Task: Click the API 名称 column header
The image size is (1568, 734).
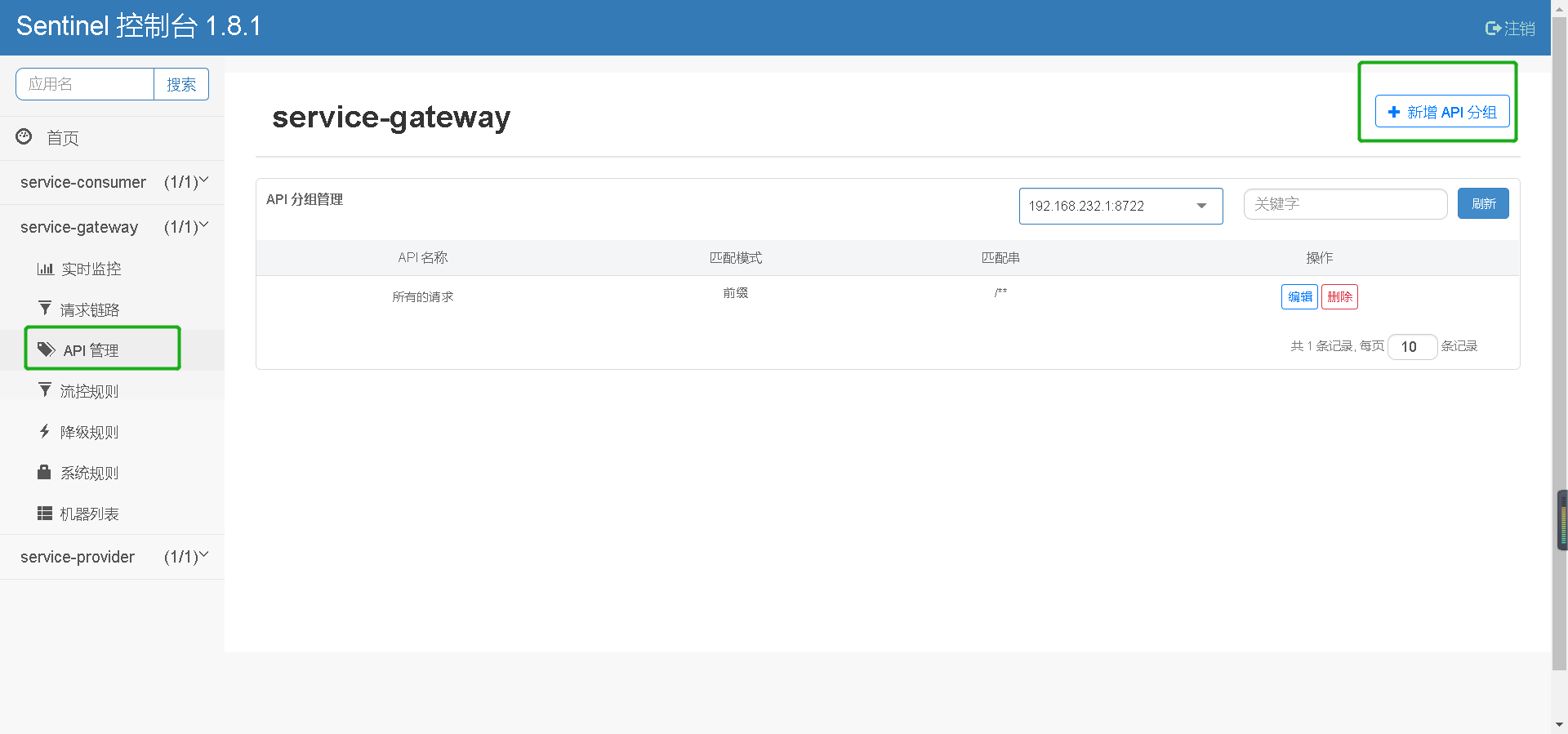Action: pyautogui.click(x=422, y=257)
